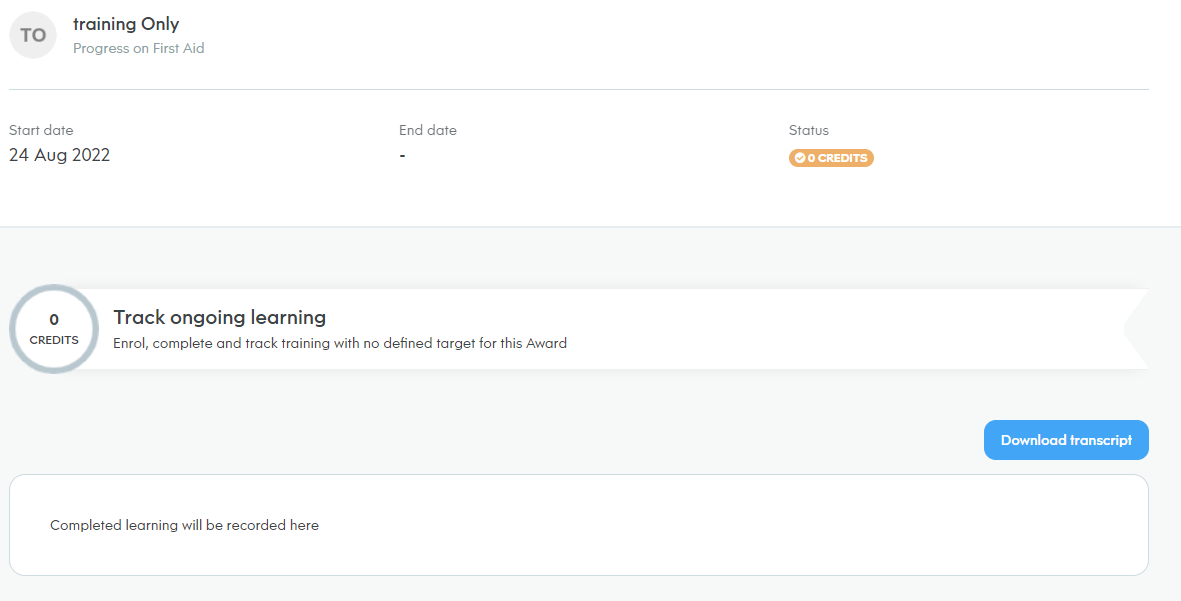
Task: Select the 'Track ongoing learning' banner heading
Action: coord(219,317)
